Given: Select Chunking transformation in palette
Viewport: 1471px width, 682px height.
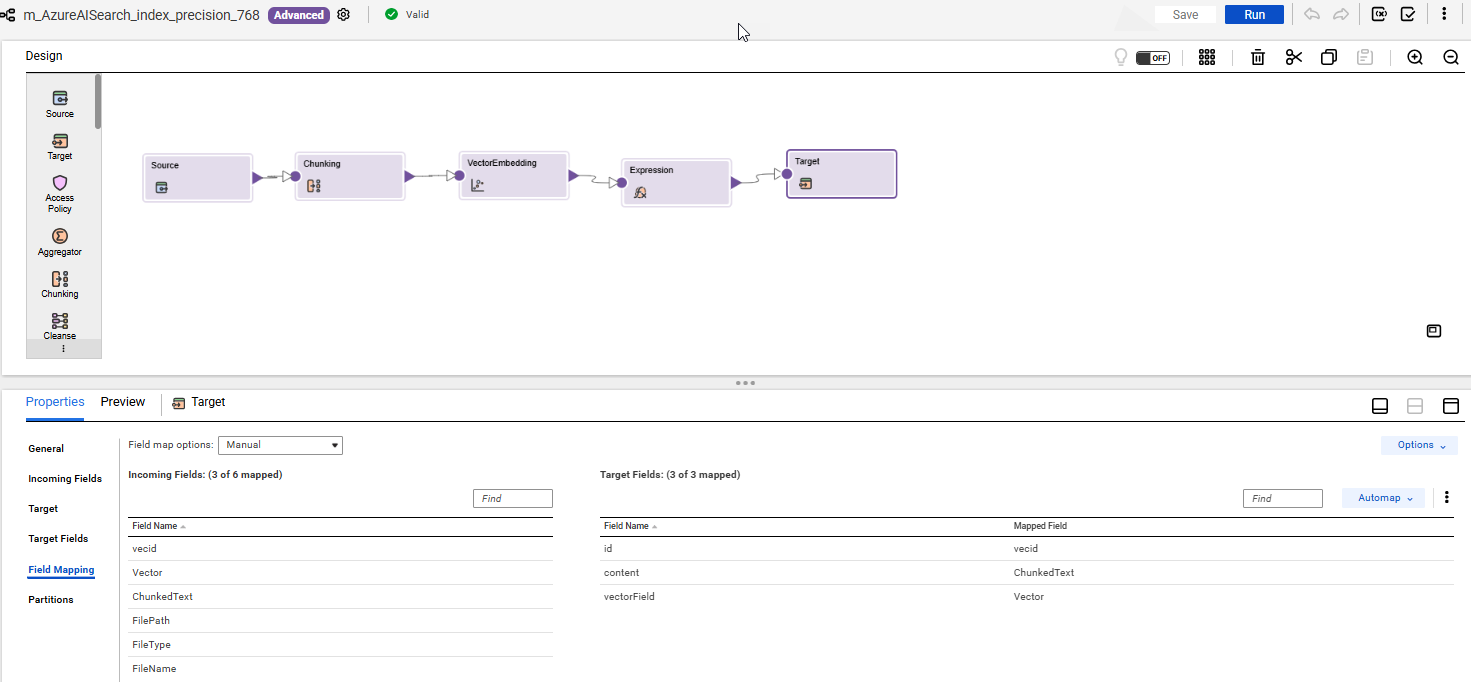Looking at the screenshot, I should (60, 284).
